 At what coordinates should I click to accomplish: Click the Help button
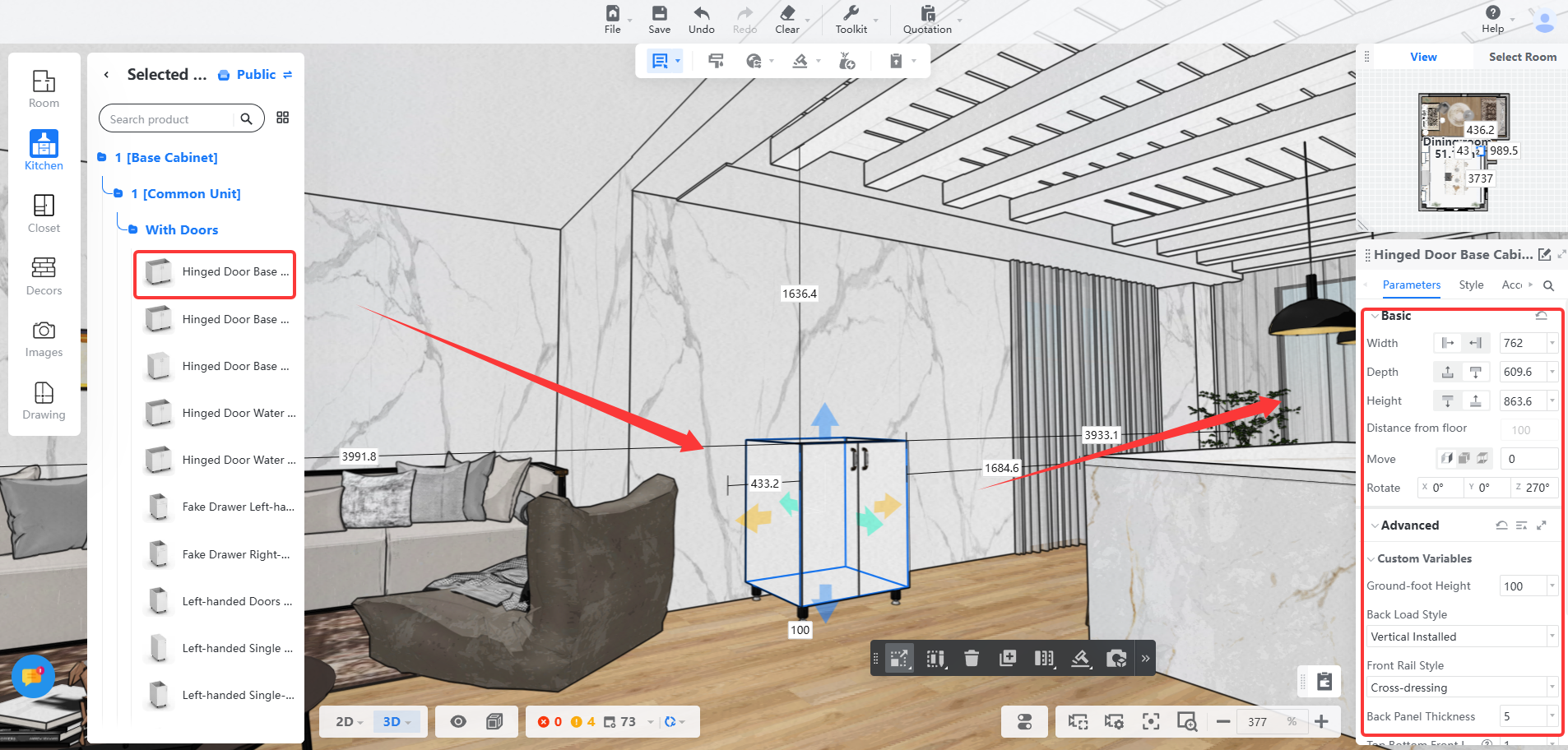(1492, 19)
